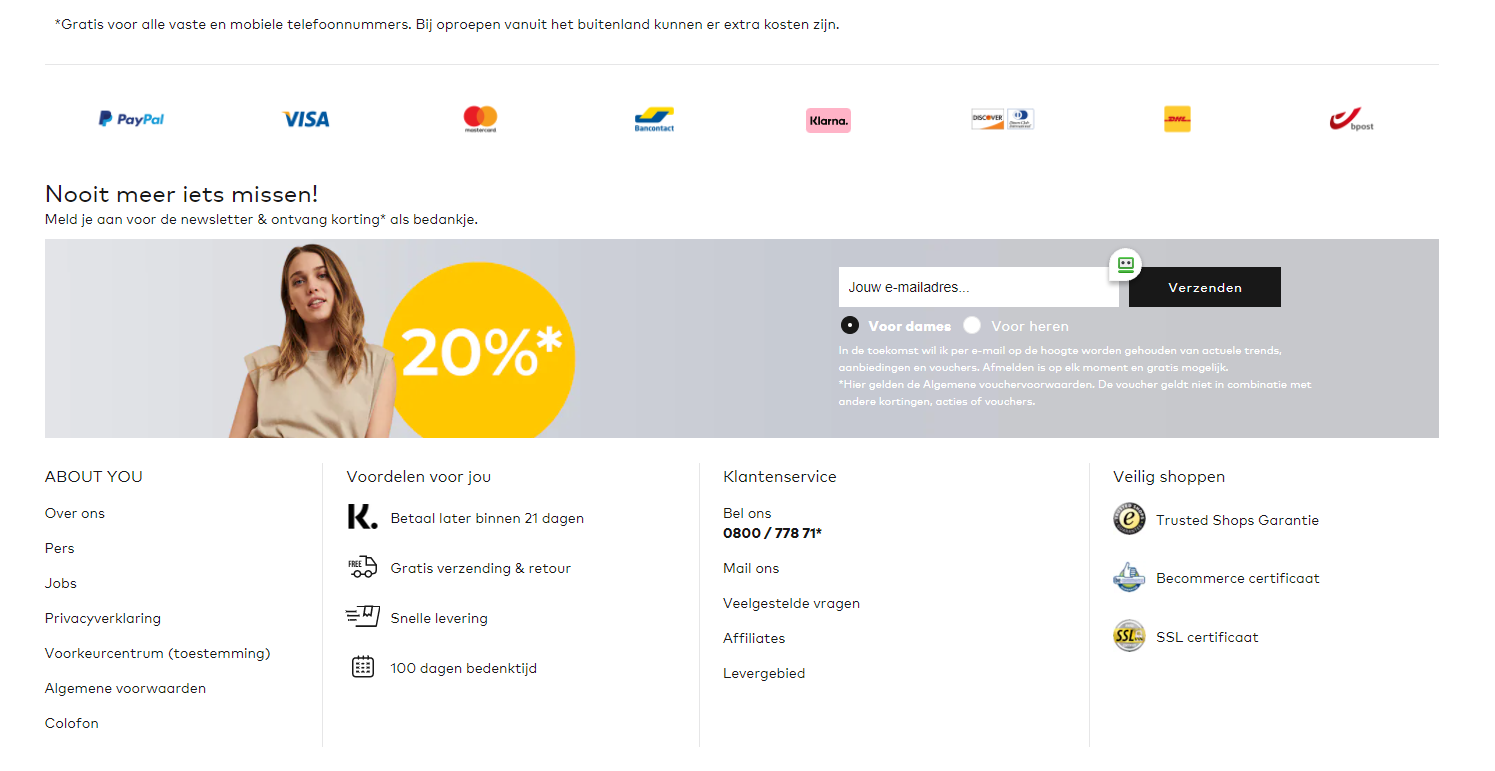Select the Voor dames radio button

coord(850,325)
